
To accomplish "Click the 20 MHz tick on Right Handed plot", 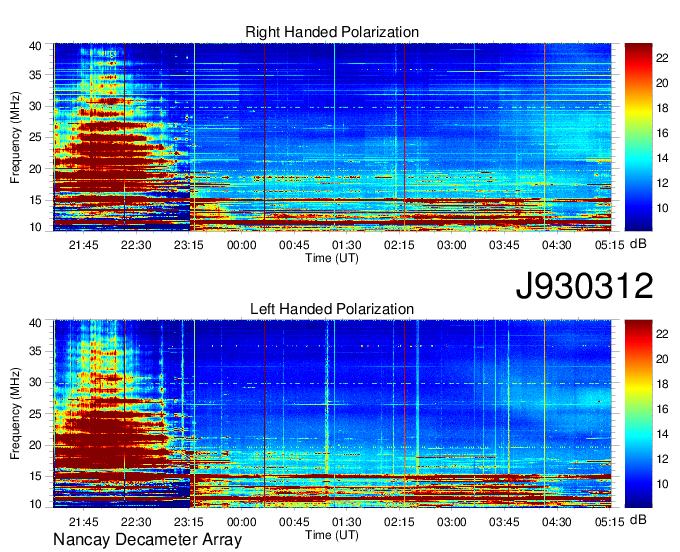I will tap(35, 169).
